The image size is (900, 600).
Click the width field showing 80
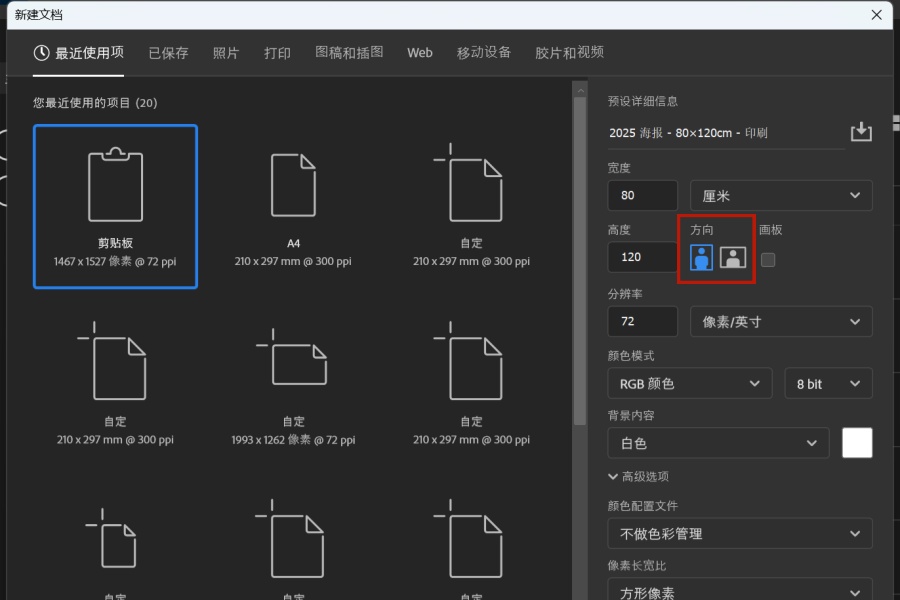(x=642, y=196)
